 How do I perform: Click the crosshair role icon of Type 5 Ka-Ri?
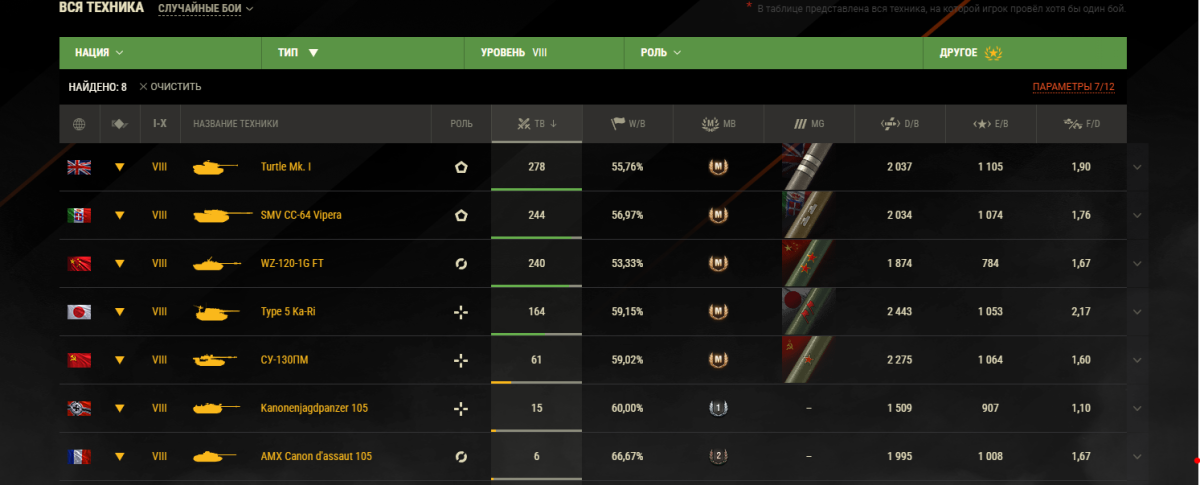point(461,312)
